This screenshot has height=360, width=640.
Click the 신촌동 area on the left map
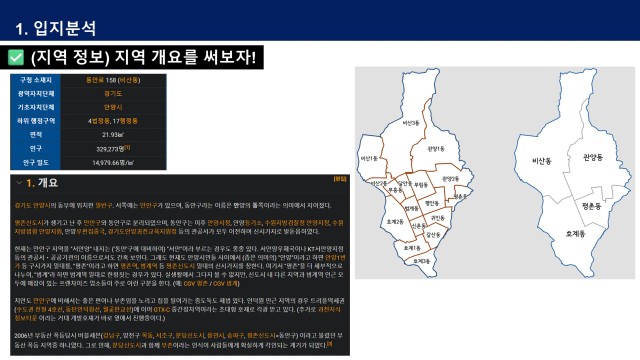(419, 226)
